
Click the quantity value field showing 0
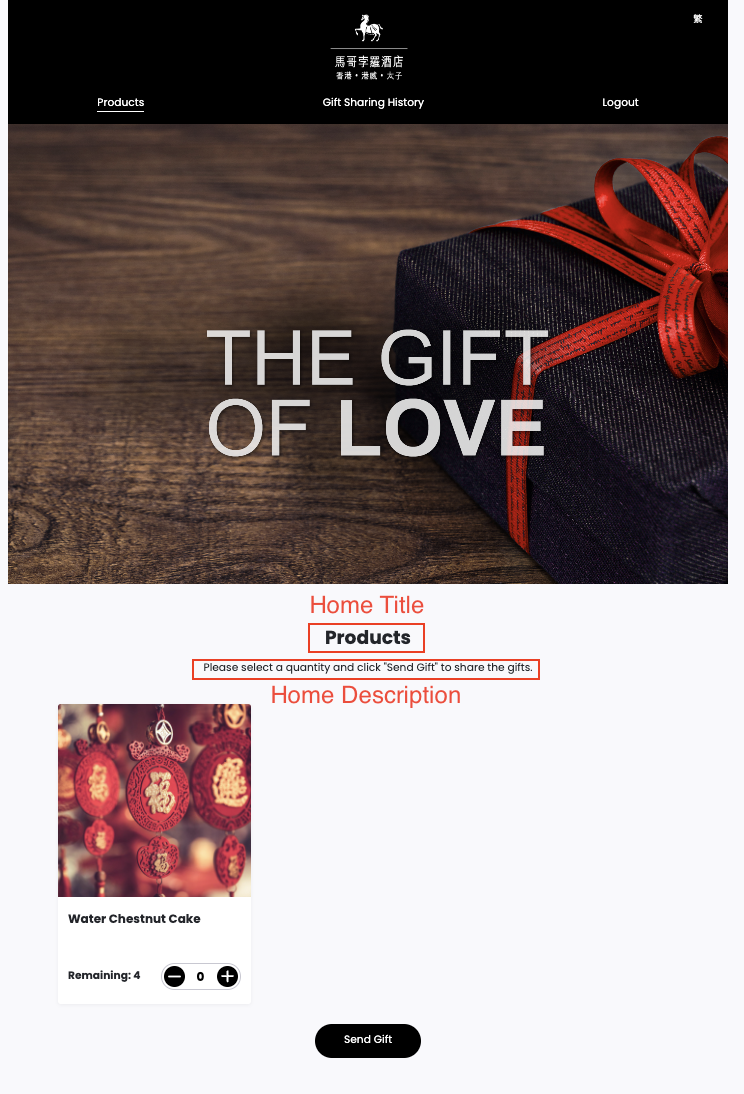click(x=200, y=976)
